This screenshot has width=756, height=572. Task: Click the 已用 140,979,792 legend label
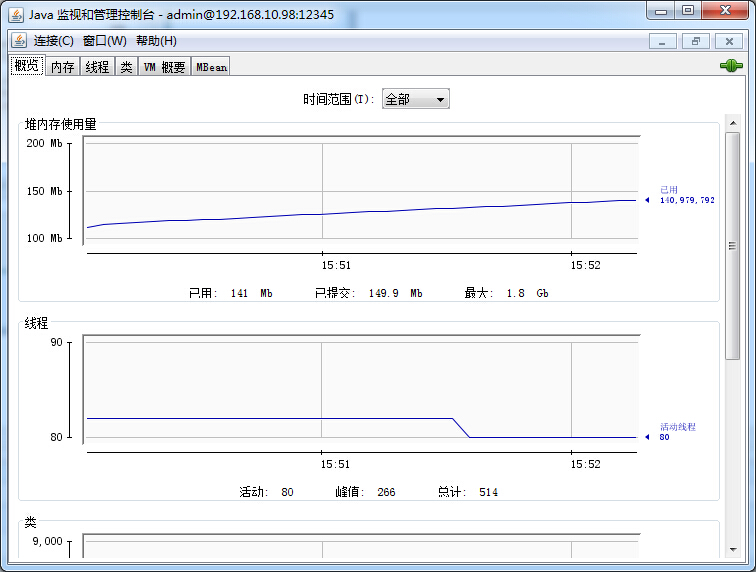click(x=687, y=195)
